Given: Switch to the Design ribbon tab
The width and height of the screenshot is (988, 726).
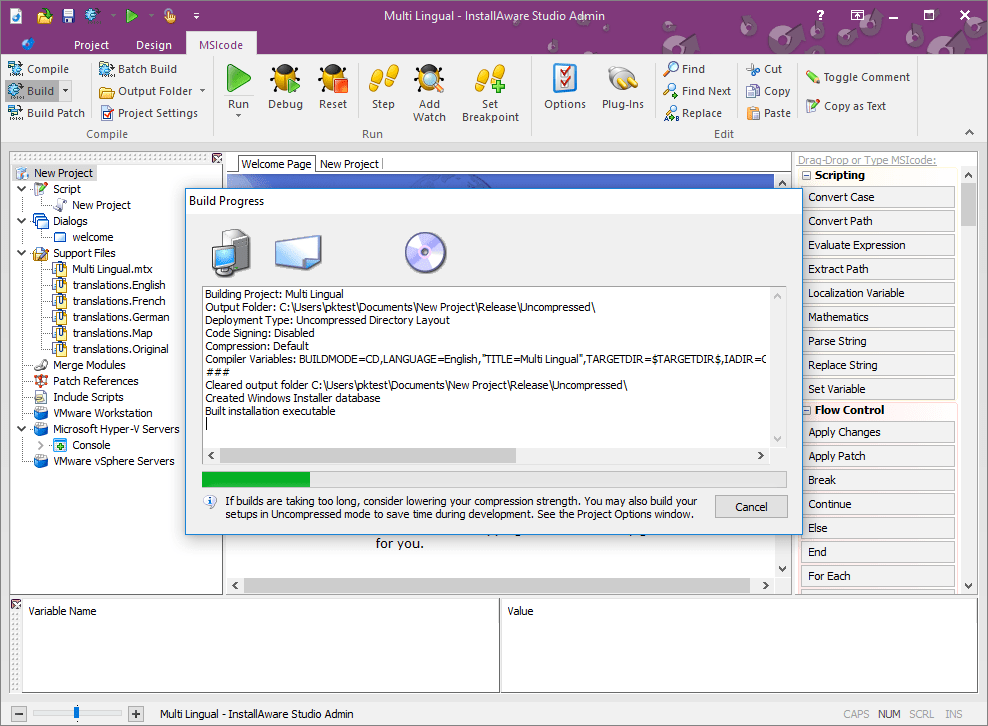Looking at the screenshot, I should (153, 44).
